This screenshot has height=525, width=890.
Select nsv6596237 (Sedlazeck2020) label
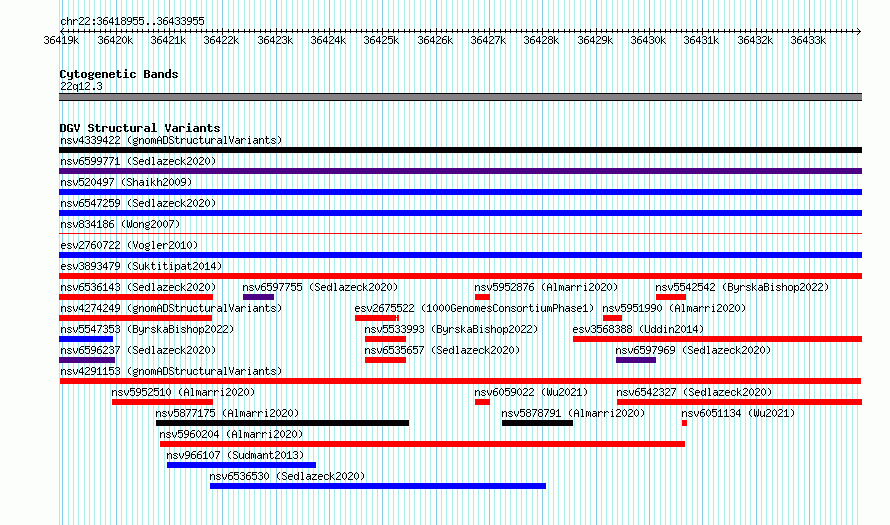138,350
